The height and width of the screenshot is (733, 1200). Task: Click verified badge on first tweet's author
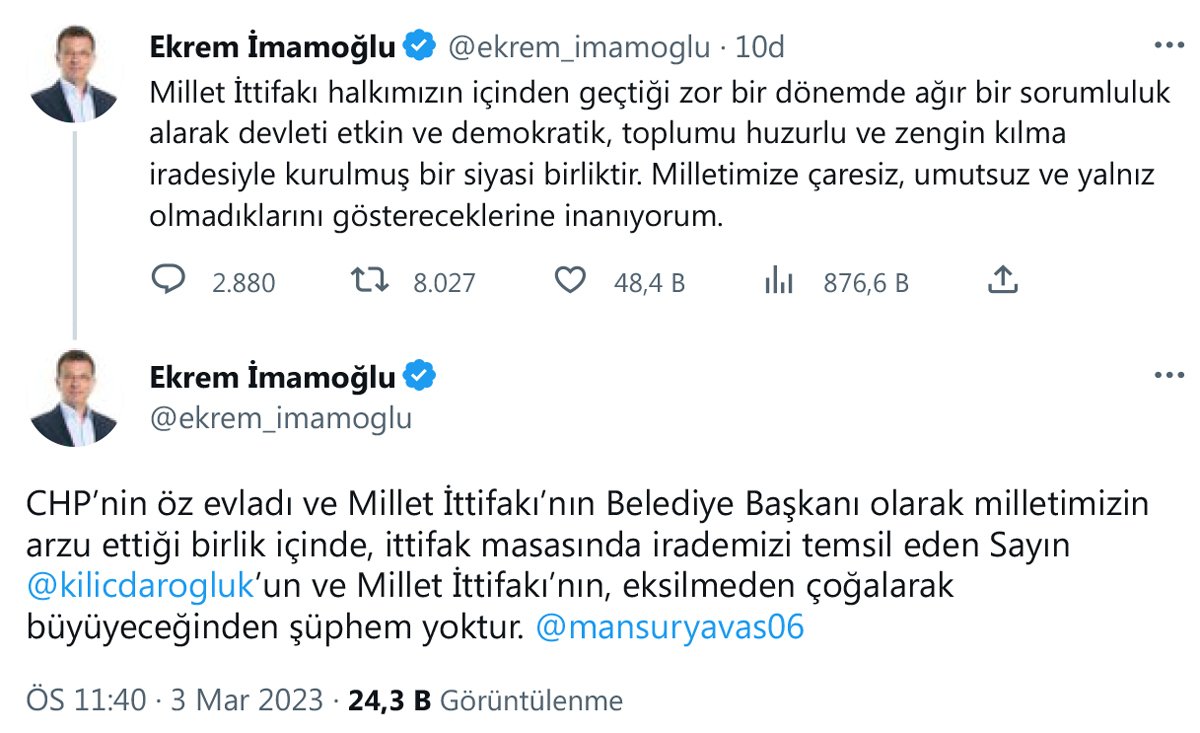pos(419,45)
